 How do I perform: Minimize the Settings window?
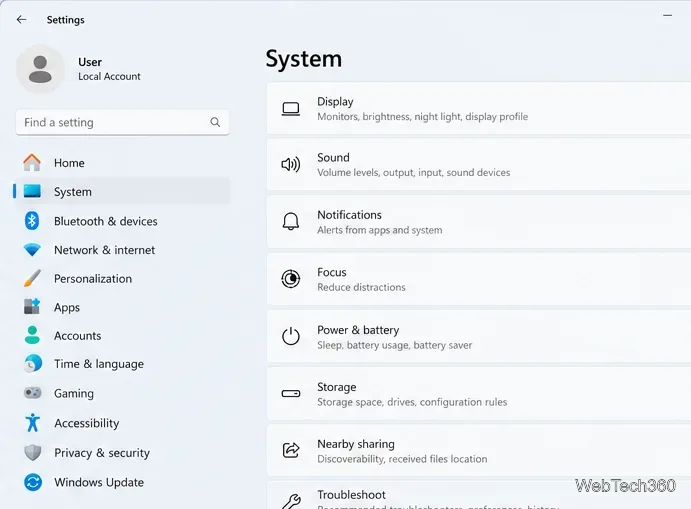(x=668, y=15)
